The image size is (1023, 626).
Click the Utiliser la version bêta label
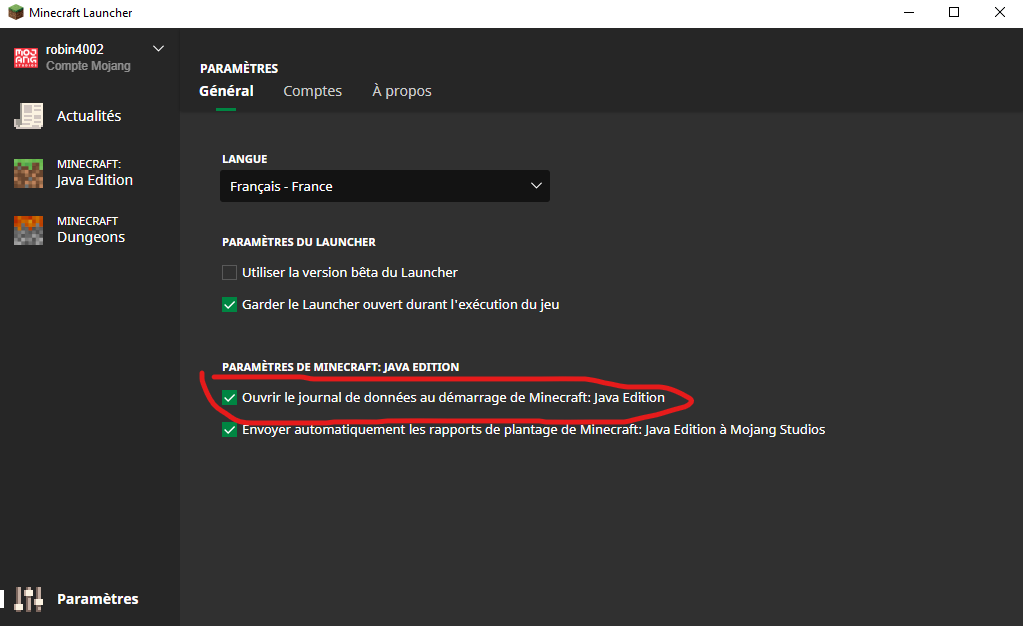pyautogui.click(x=350, y=272)
